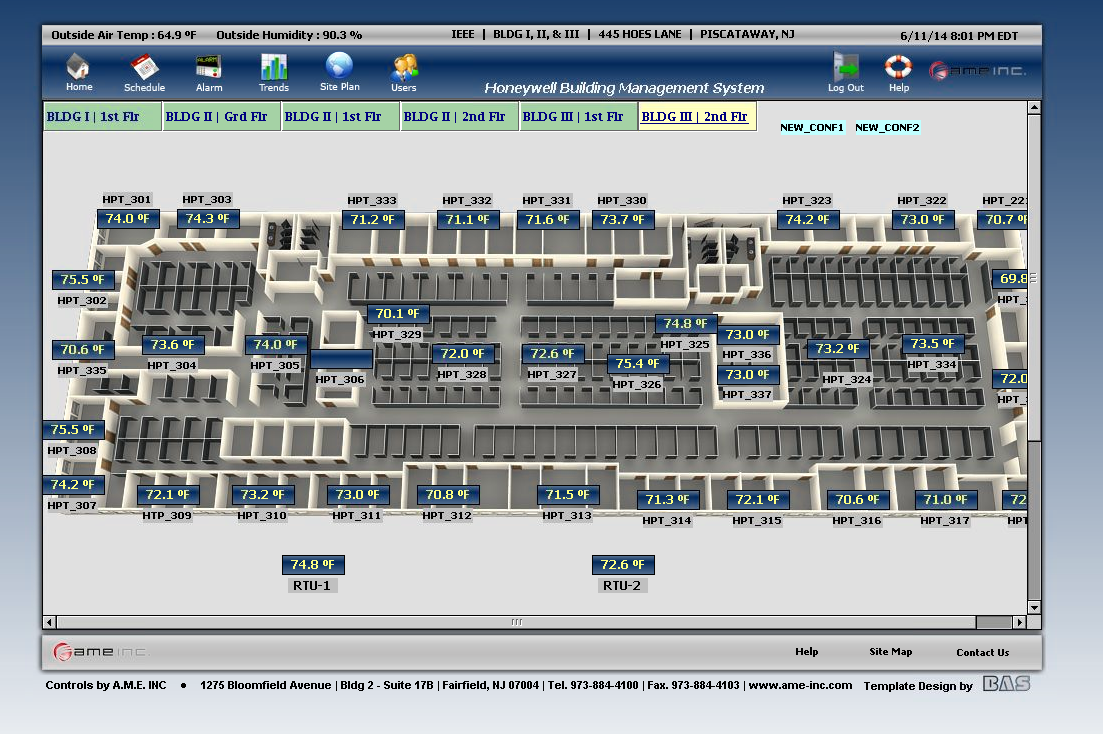
Task: Open the Help lifebuoy icon
Action: pyautogui.click(x=899, y=68)
